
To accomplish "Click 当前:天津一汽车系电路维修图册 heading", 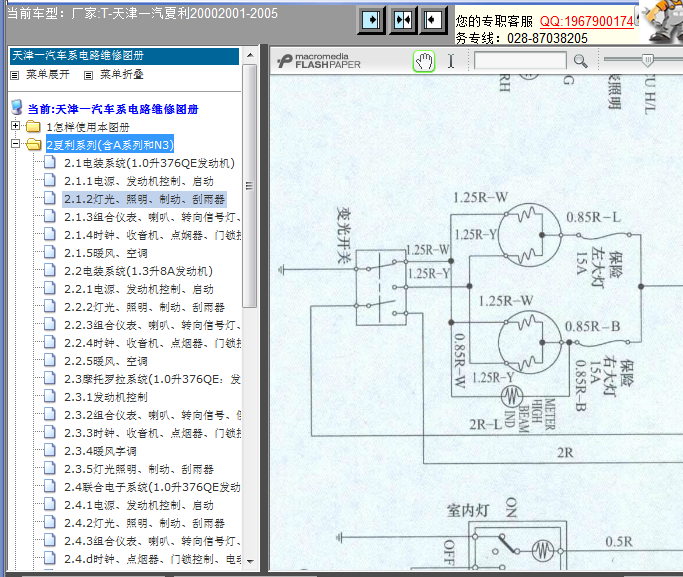I will coord(113,109).
